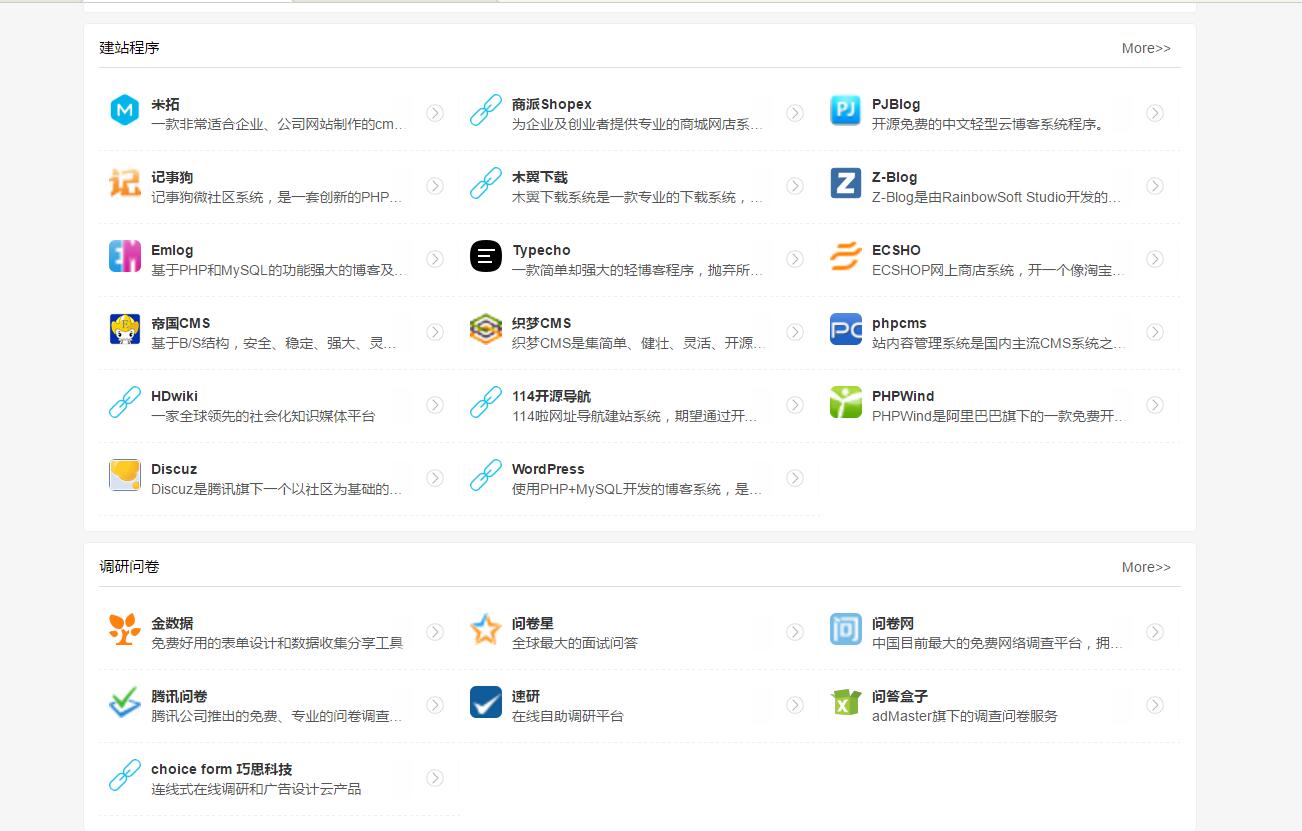
Task: Expand the chevron beside 木翼下载
Action: (x=795, y=186)
